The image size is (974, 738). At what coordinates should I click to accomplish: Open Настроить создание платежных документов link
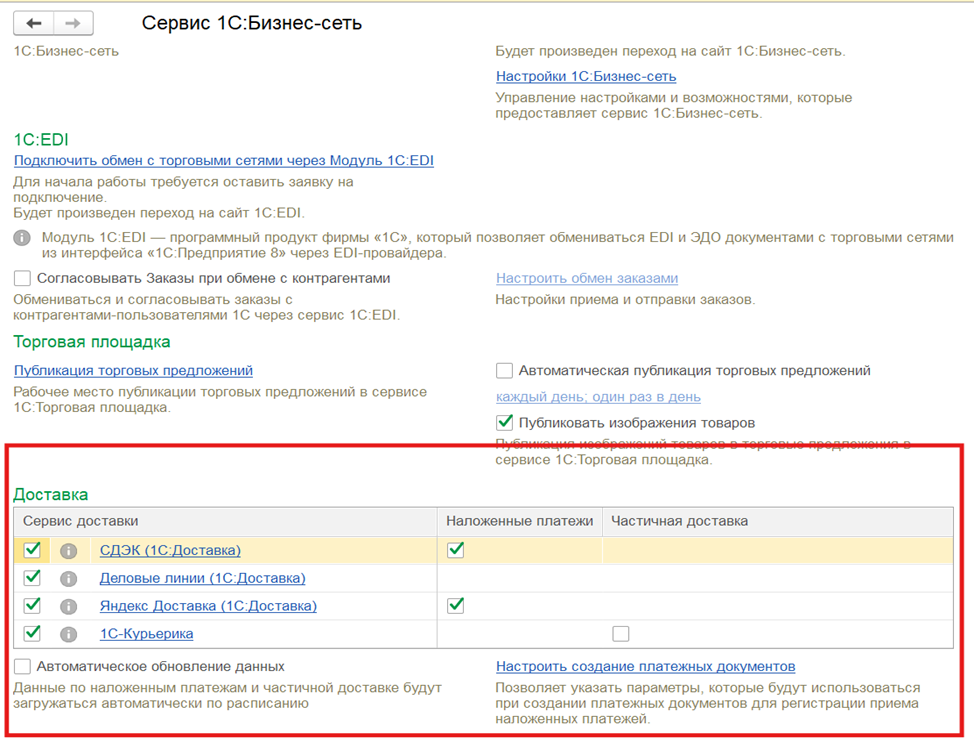tap(645, 667)
